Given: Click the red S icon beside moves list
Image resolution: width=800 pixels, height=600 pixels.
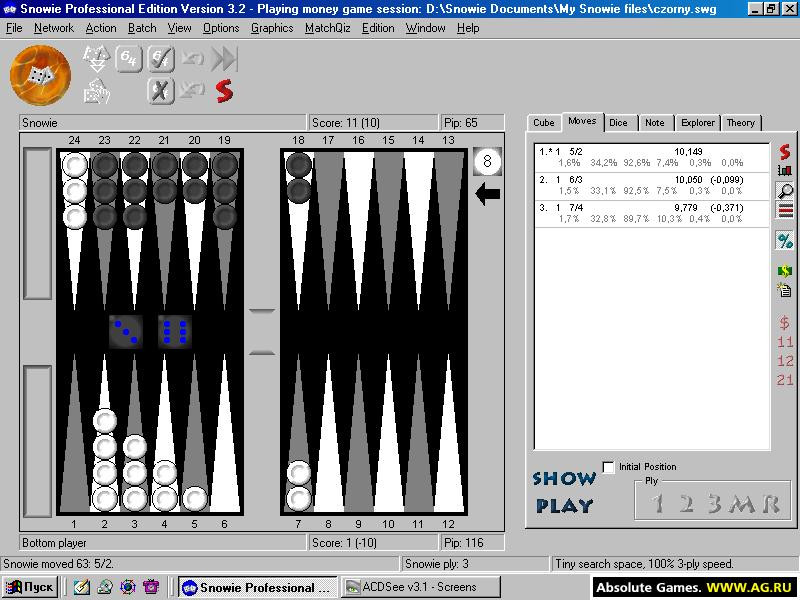Looking at the screenshot, I should point(785,152).
